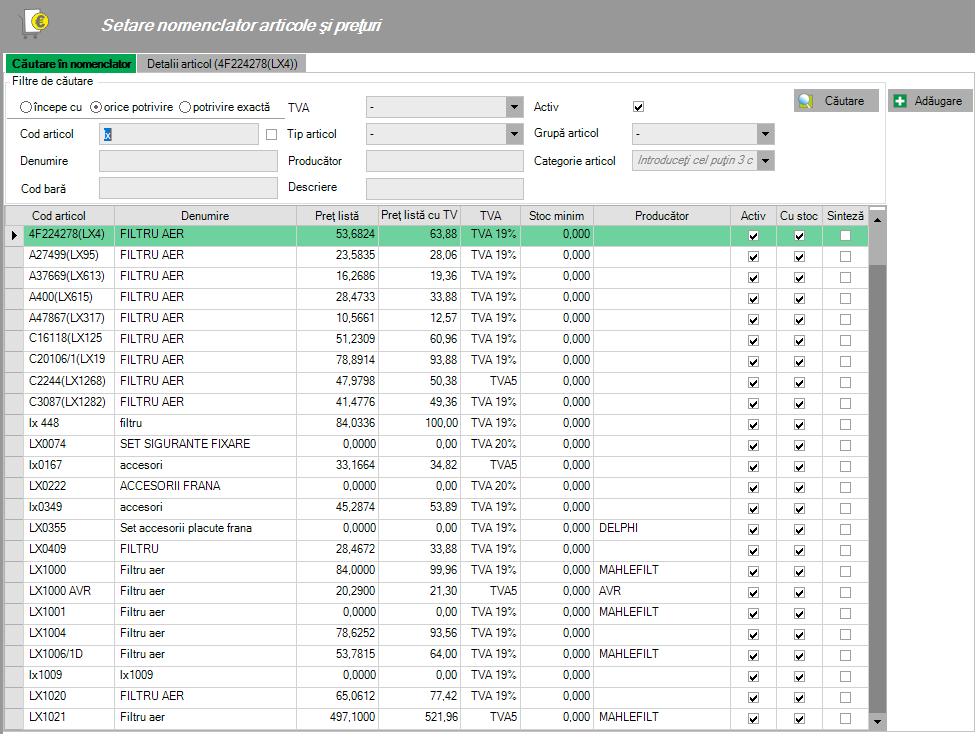
Task: Uncheck Cu stoc for row LX0074
Action: click(x=799, y=446)
